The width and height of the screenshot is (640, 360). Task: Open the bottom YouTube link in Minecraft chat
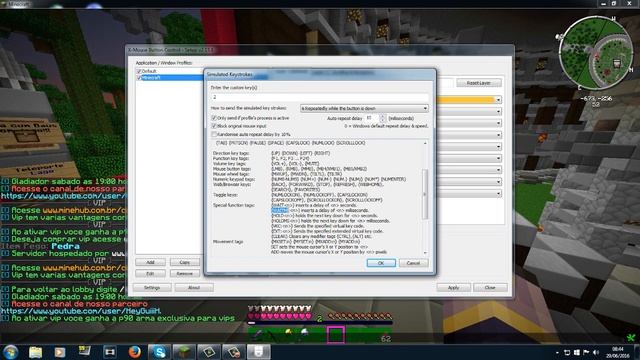pyautogui.click(x=81, y=311)
